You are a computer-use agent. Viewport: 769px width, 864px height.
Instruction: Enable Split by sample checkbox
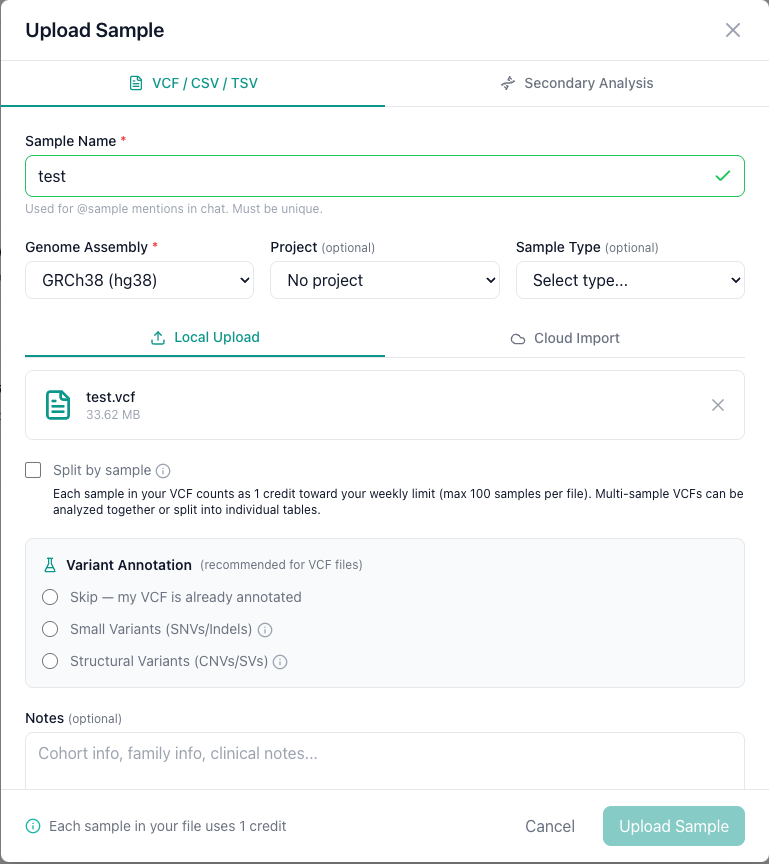[33, 470]
